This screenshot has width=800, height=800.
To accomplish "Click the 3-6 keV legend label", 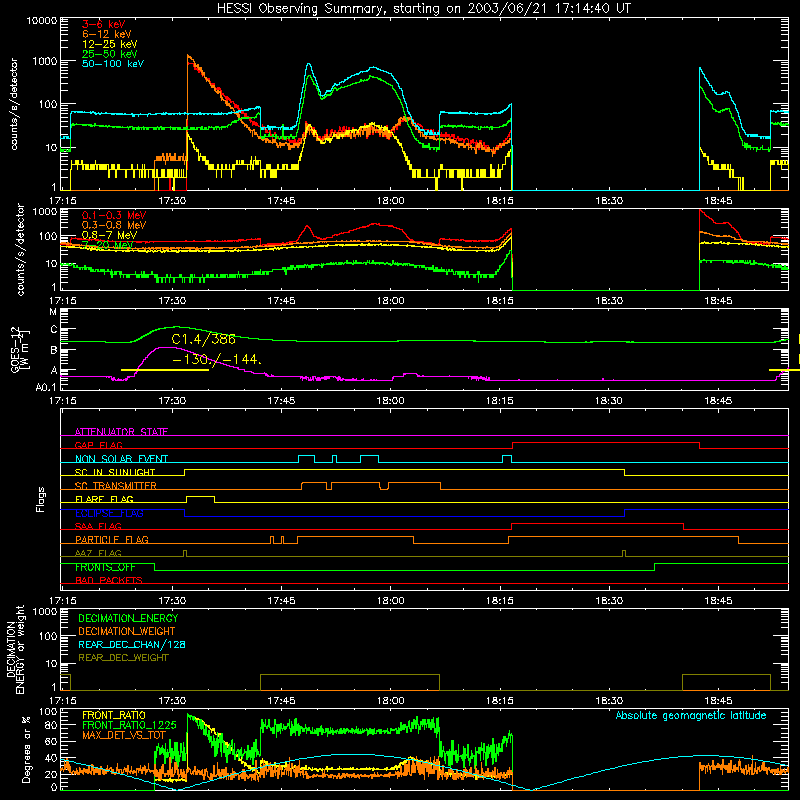I will tap(104, 24).
